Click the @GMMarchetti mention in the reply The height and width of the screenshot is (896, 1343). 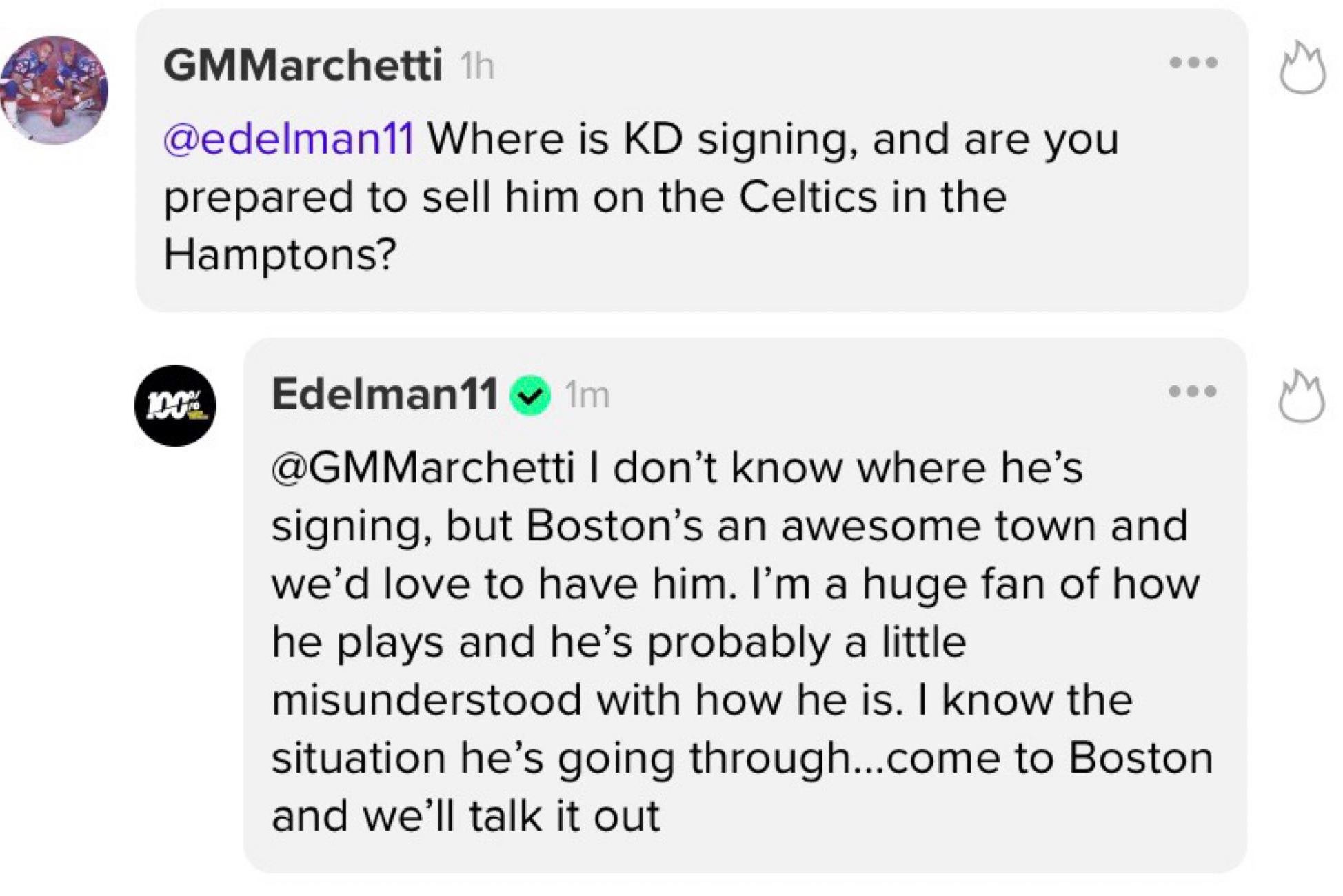coord(423,468)
